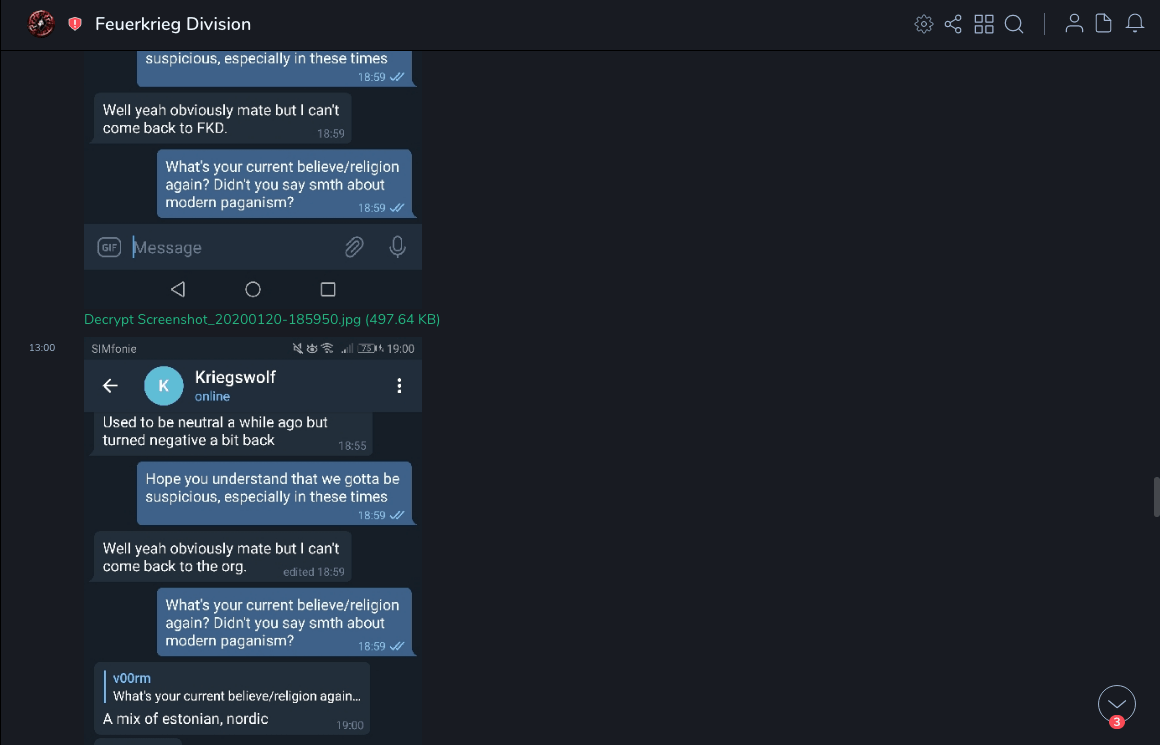Open the room files panel
This screenshot has width=1160, height=745.
[1103, 24]
